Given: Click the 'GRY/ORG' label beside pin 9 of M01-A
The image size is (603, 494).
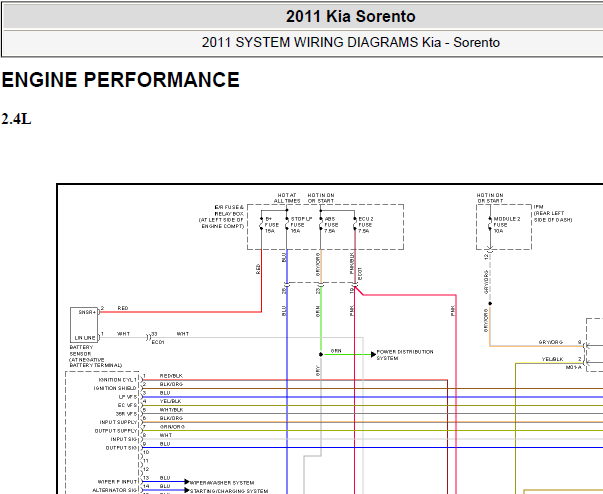Looking at the screenshot, I should (x=551, y=342).
